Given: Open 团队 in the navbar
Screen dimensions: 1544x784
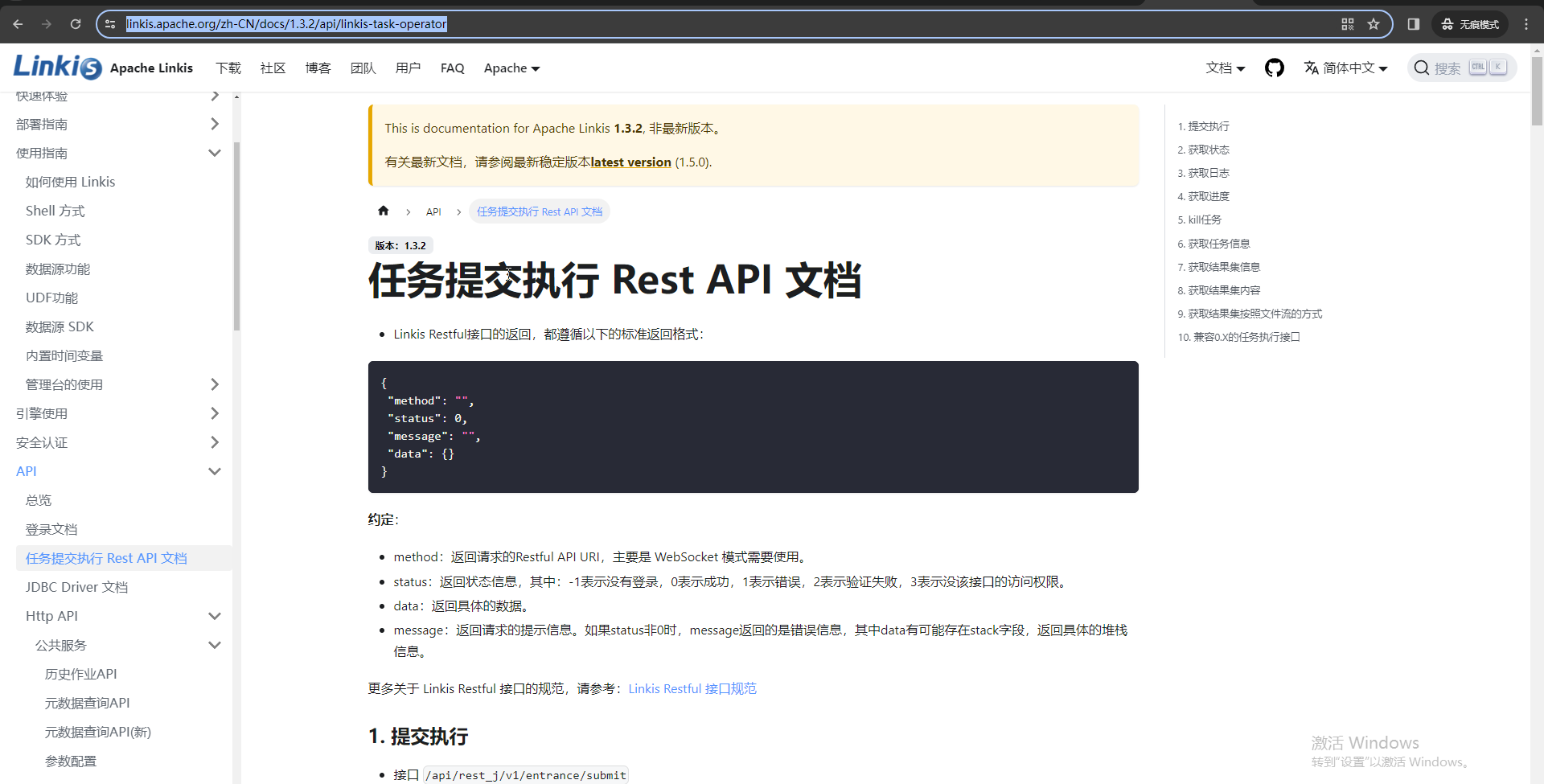Looking at the screenshot, I should 363,68.
